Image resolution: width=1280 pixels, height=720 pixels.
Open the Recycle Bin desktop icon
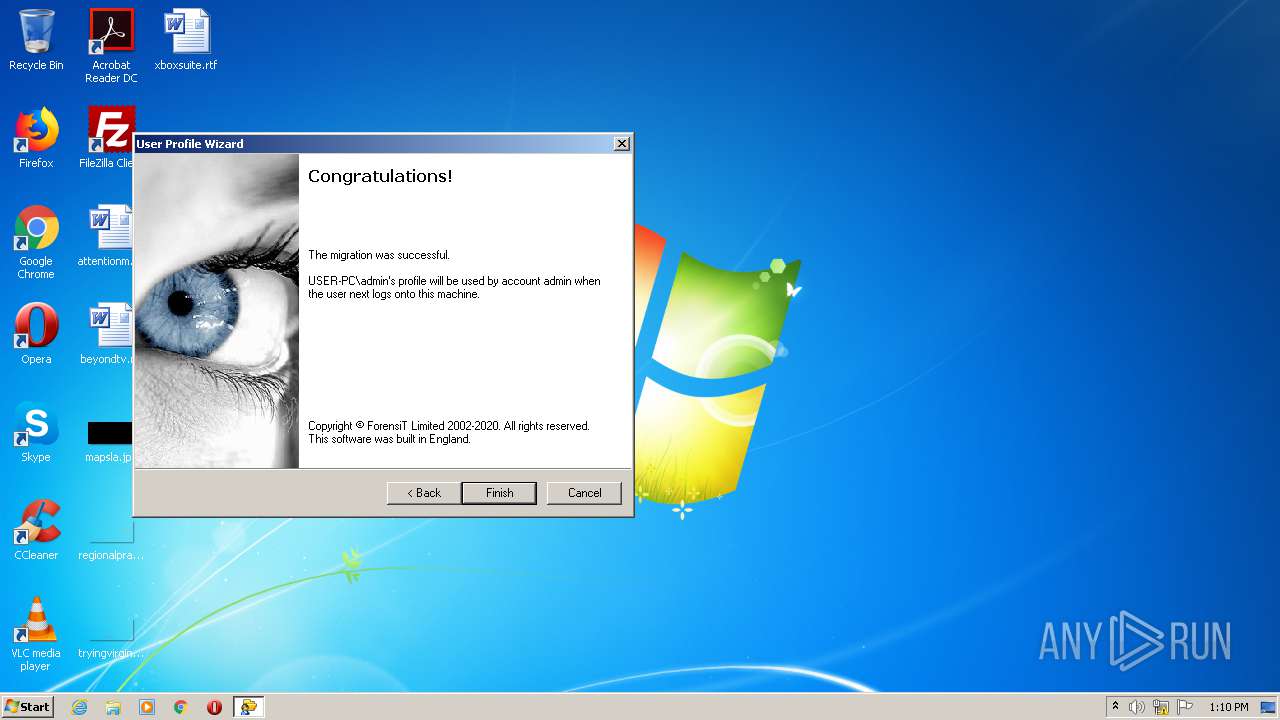pyautogui.click(x=36, y=40)
